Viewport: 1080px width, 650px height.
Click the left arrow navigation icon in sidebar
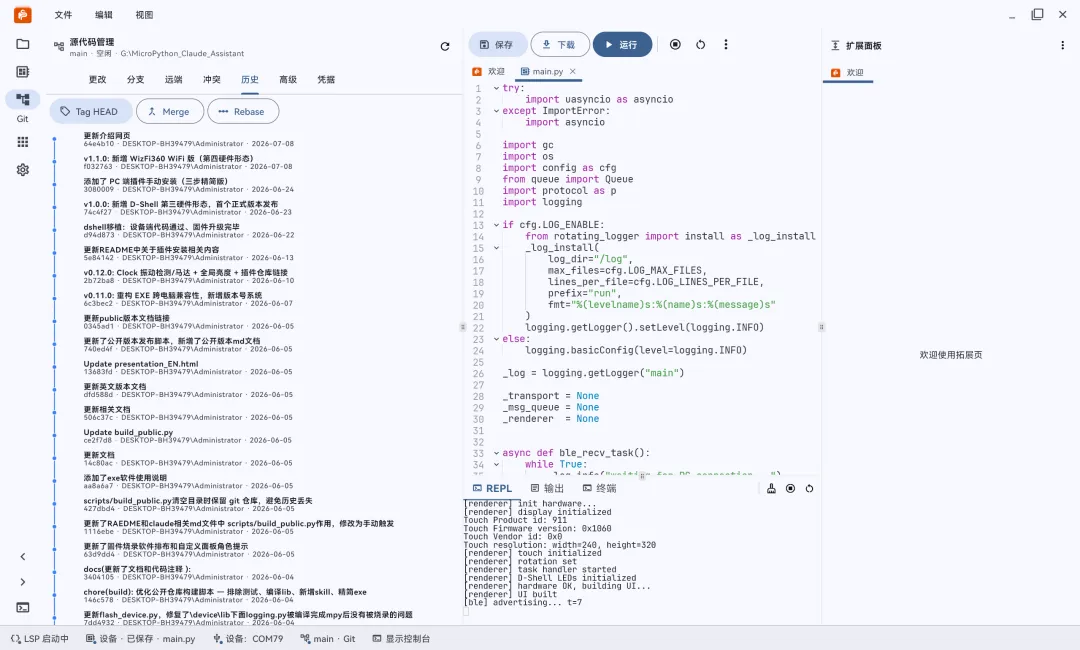(x=23, y=556)
